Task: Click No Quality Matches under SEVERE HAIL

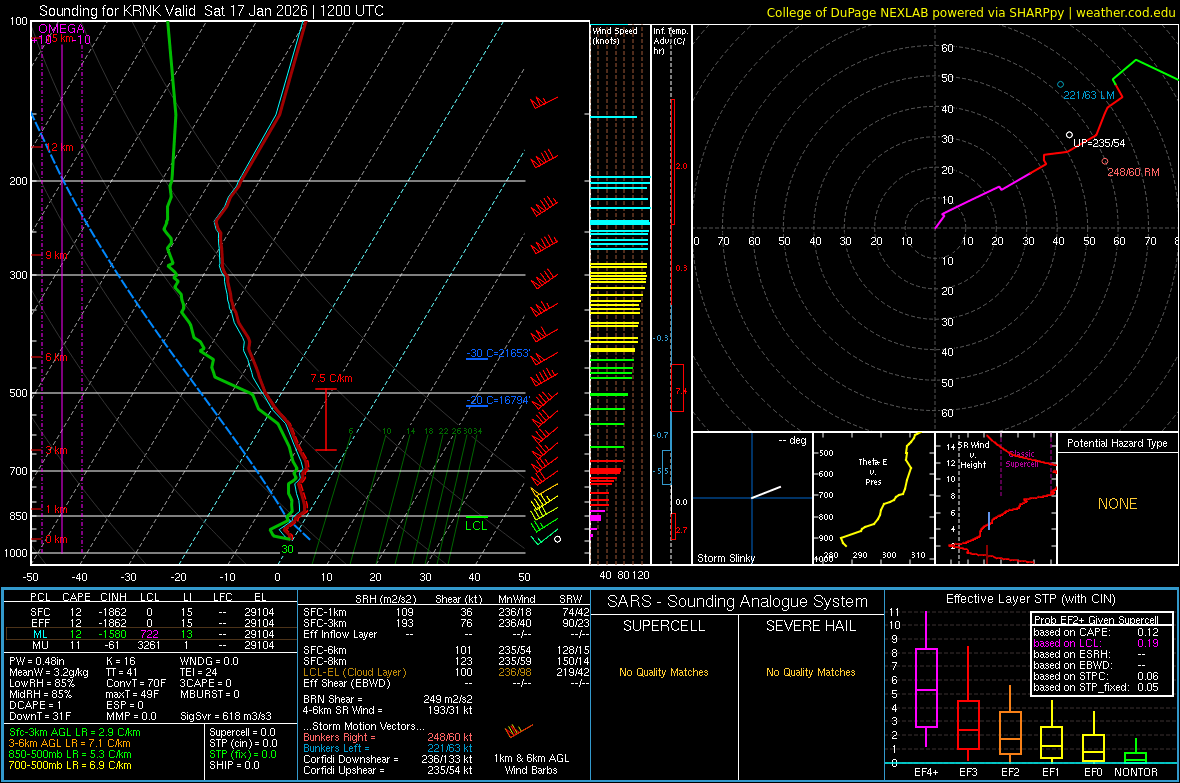Action: 810,672
